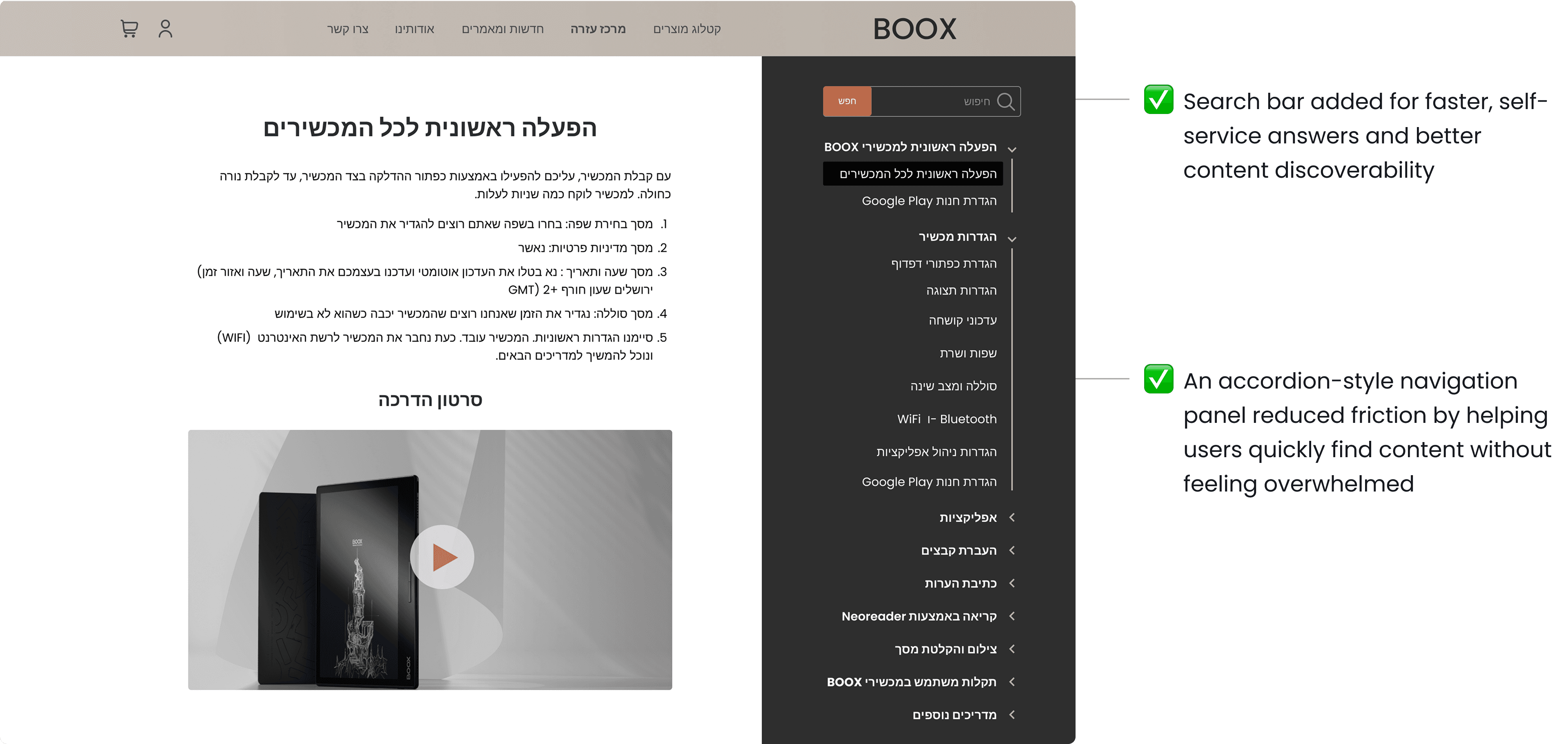Expand the מדריכים נוספים section
Image resolution: width=1568 pixels, height=744 pixels.
pyautogui.click(x=963, y=715)
